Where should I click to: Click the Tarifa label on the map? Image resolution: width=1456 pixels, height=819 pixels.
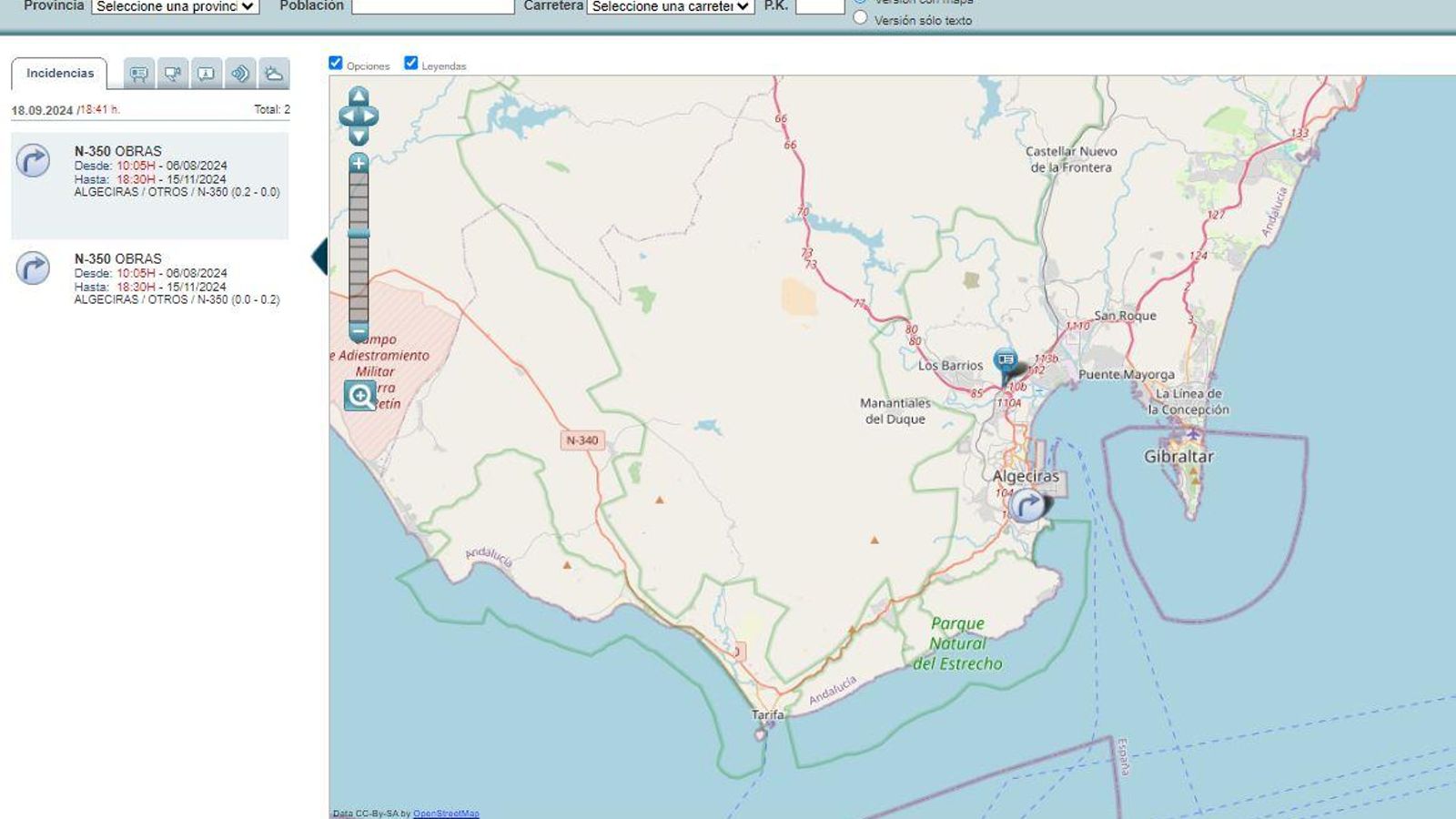click(x=767, y=715)
